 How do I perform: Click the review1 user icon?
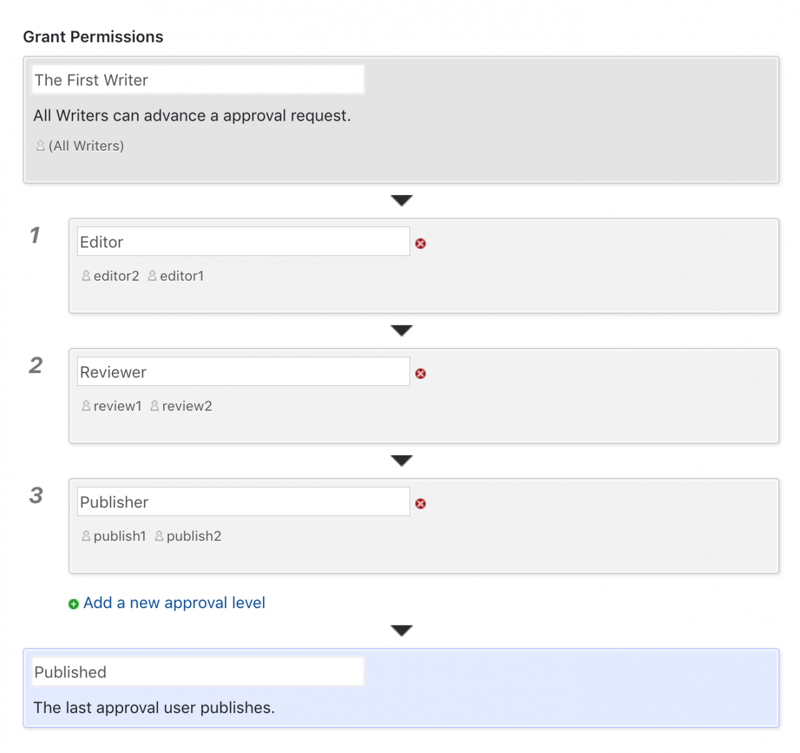(x=86, y=406)
